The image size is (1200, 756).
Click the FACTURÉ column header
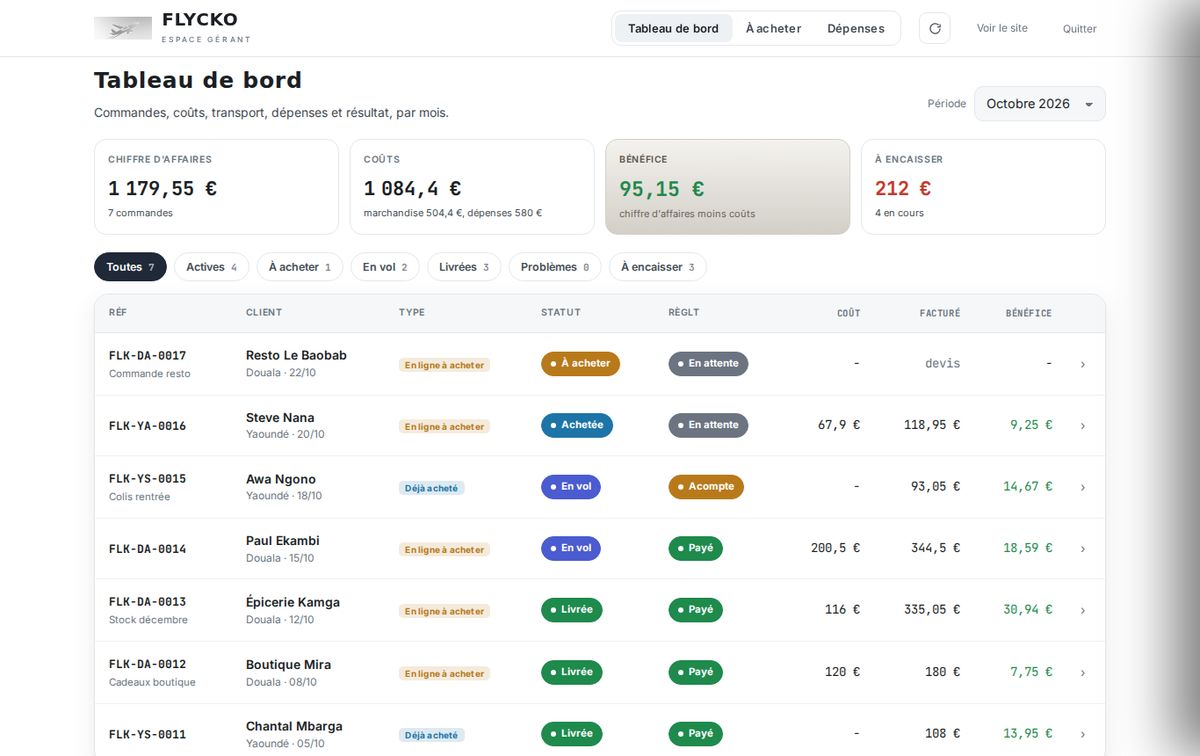(x=940, y=313)
